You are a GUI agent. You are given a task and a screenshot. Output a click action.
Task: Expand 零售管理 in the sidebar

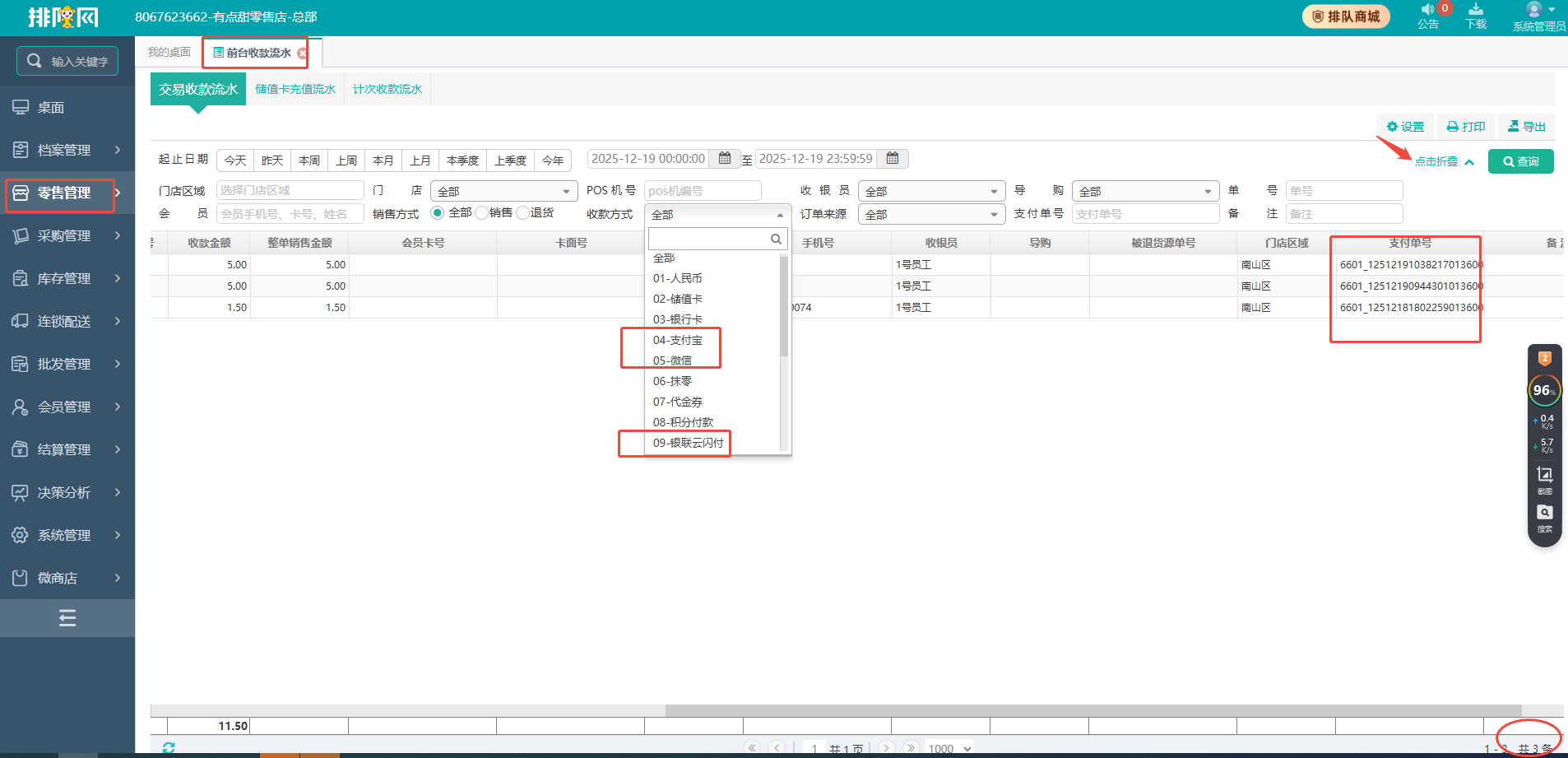[67, 193]
